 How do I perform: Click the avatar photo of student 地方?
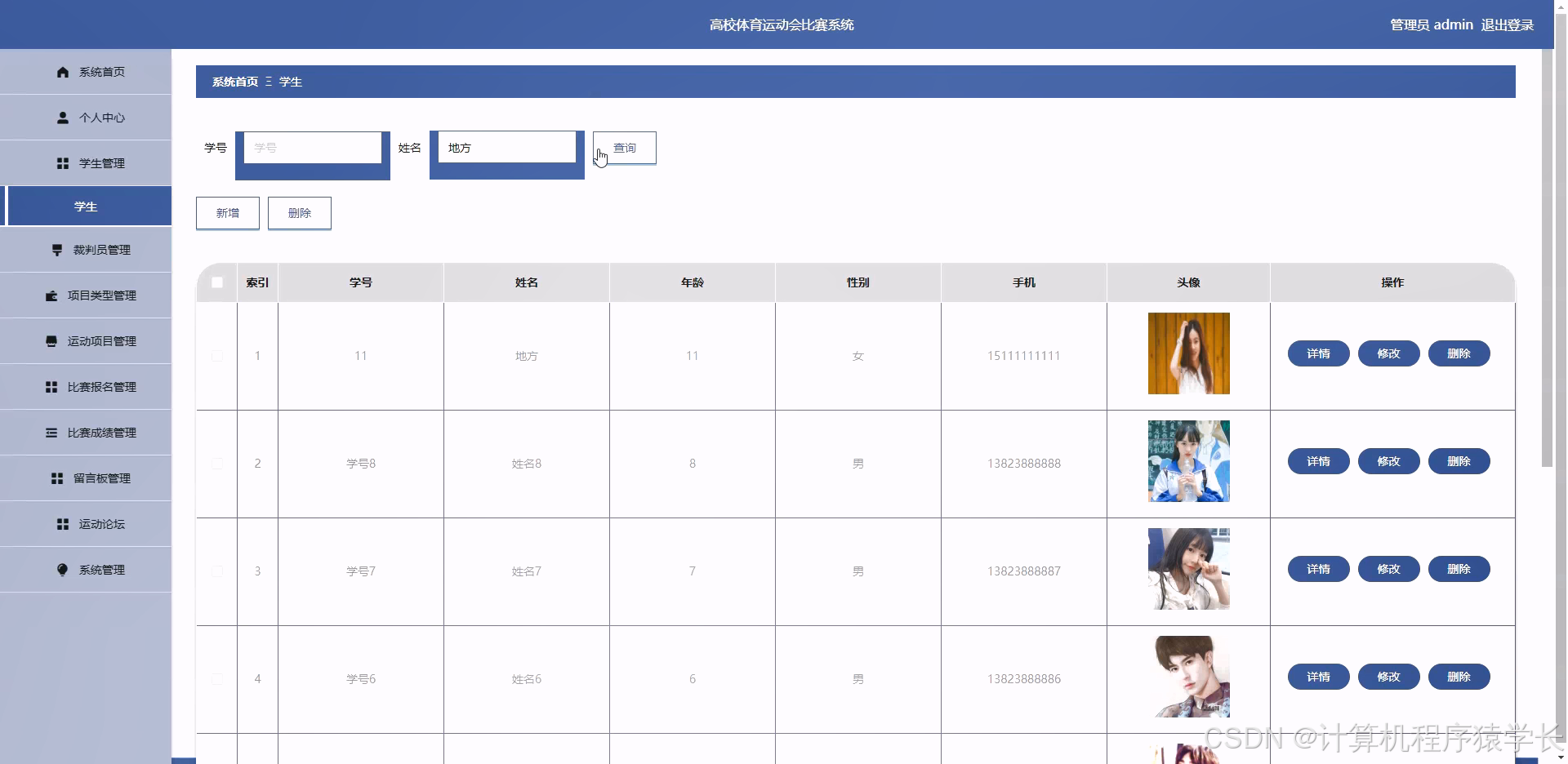tap(1189, 353)
